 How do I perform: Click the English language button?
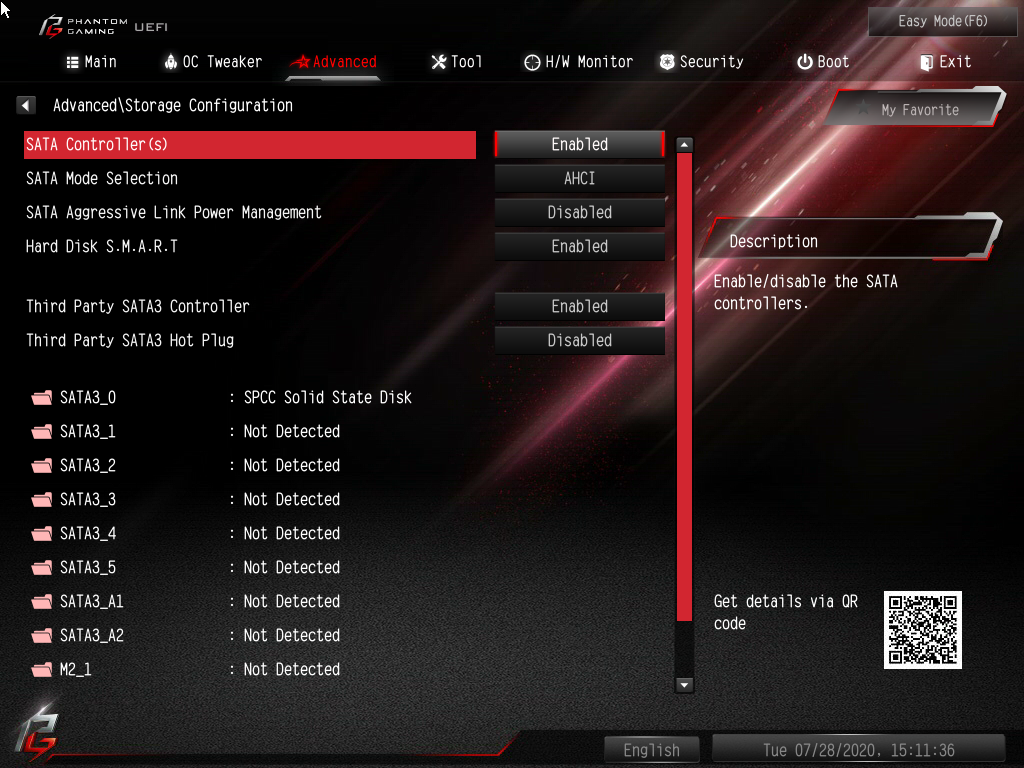pos(651,750)
